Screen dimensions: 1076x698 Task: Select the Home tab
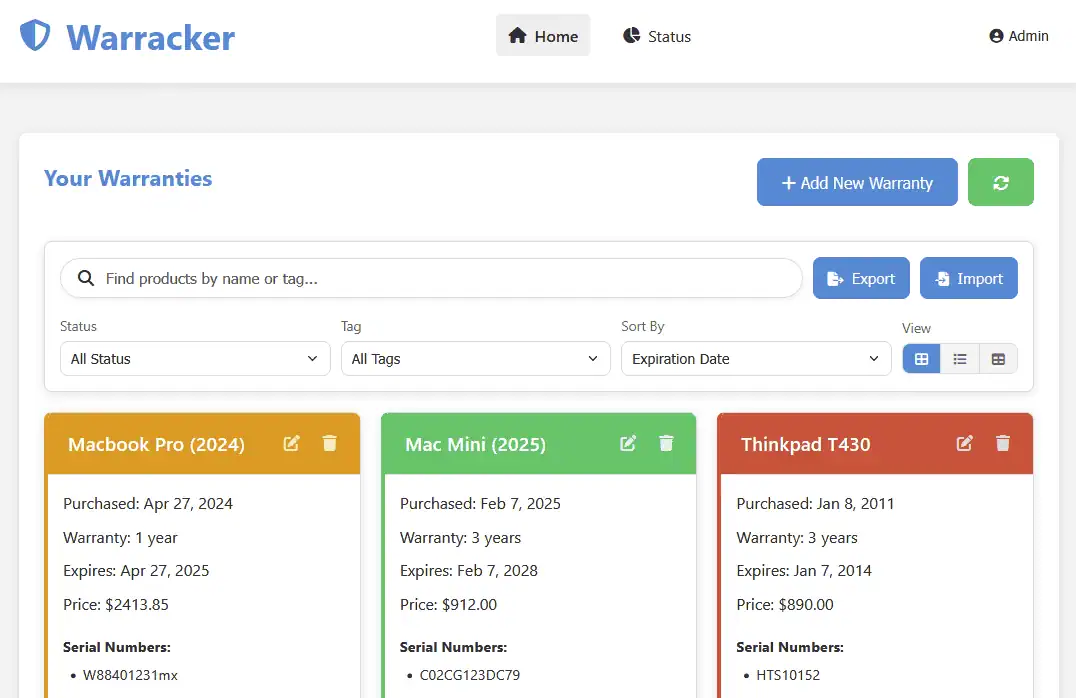point(543,36)
